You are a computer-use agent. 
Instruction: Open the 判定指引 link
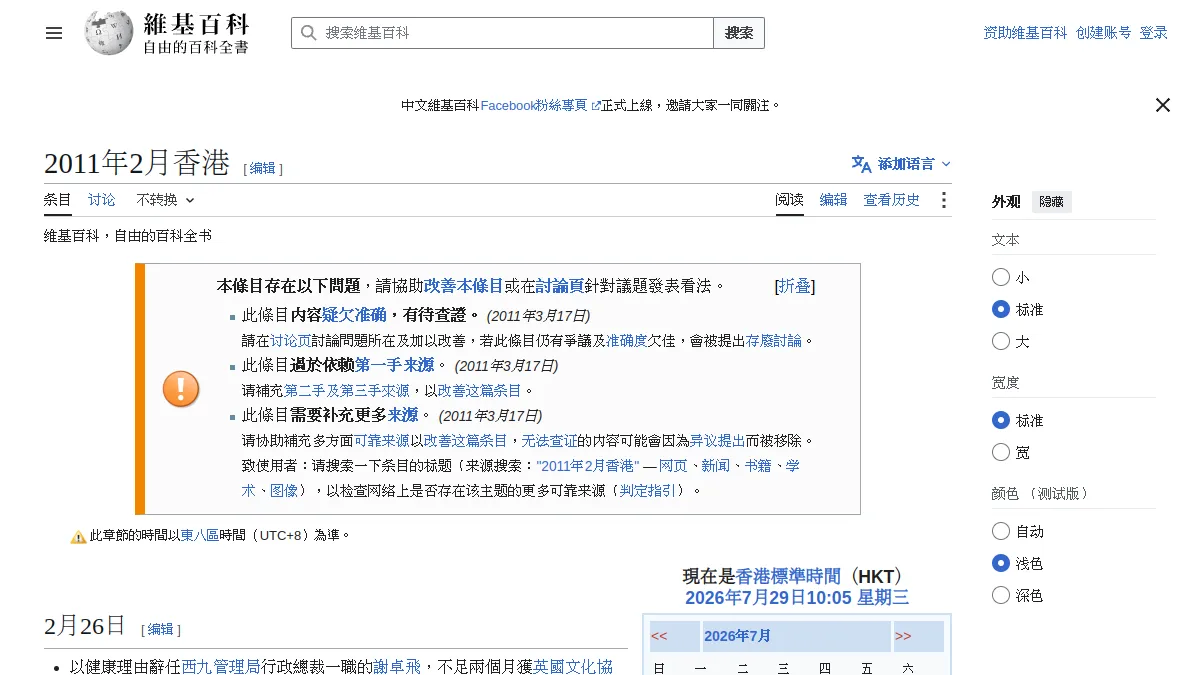point(648,491)
